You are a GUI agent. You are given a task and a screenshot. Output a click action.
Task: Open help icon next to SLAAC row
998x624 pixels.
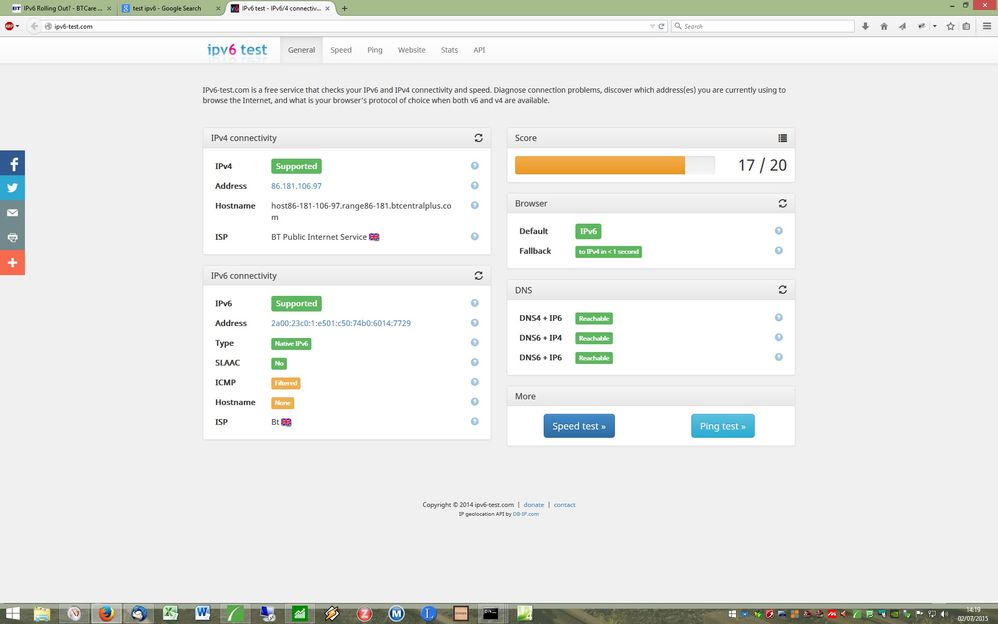(x=474, y=362)
